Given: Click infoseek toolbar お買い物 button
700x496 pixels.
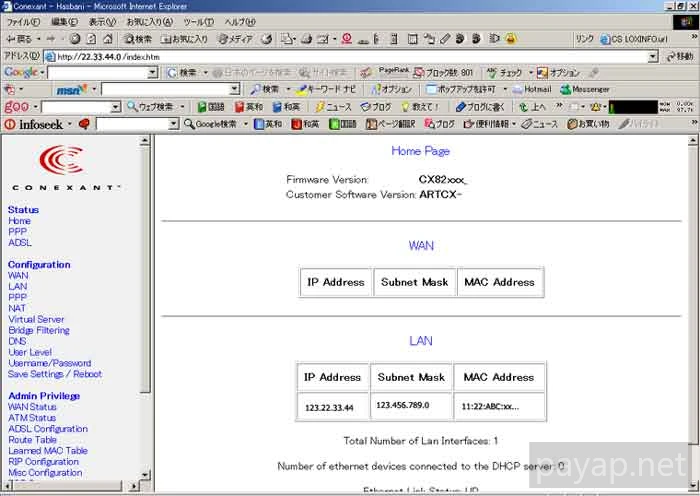Looking at the screenshot, I should (588, 124).
